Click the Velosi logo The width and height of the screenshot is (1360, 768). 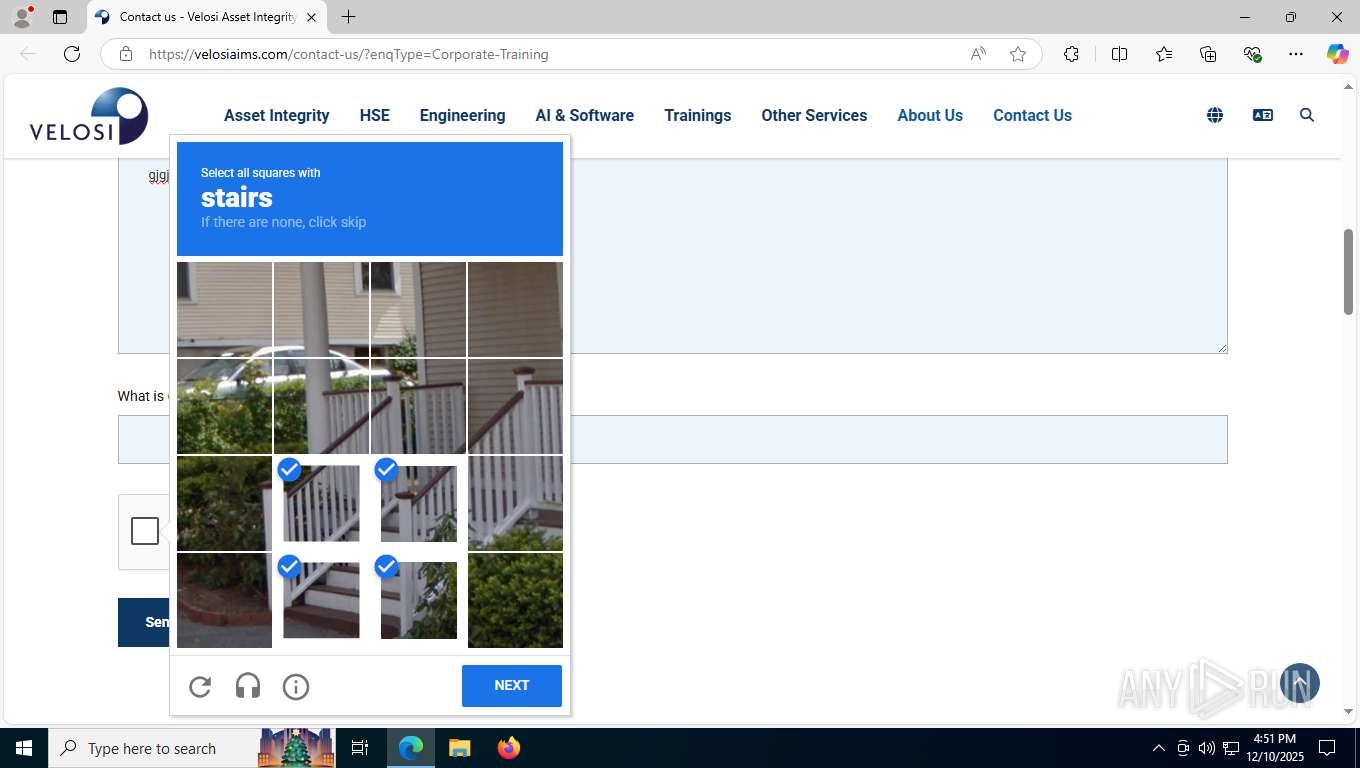(x=89, y=116)
